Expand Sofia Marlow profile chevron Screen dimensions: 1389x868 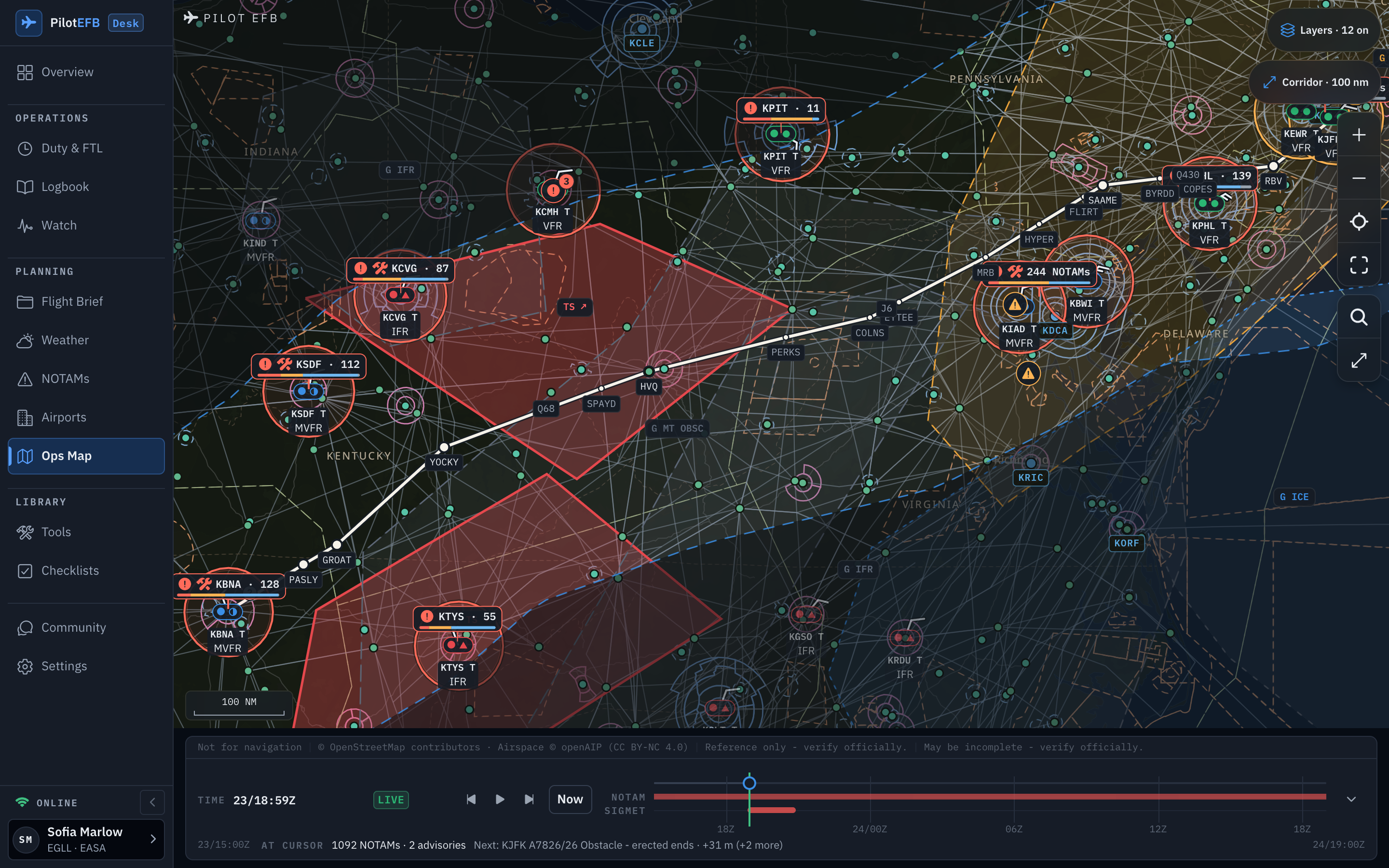tap(153, 839)
